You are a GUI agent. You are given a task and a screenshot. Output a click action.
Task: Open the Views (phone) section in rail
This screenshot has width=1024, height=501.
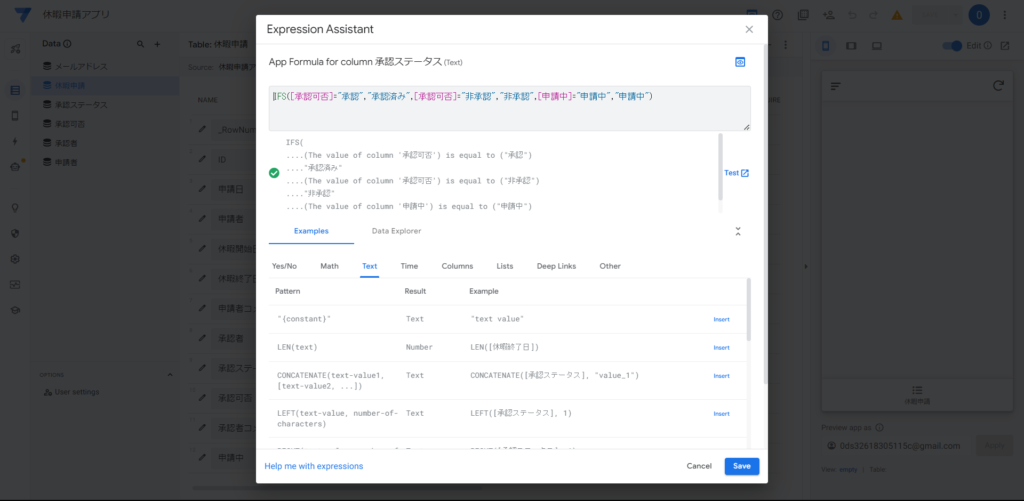point(15,116)
